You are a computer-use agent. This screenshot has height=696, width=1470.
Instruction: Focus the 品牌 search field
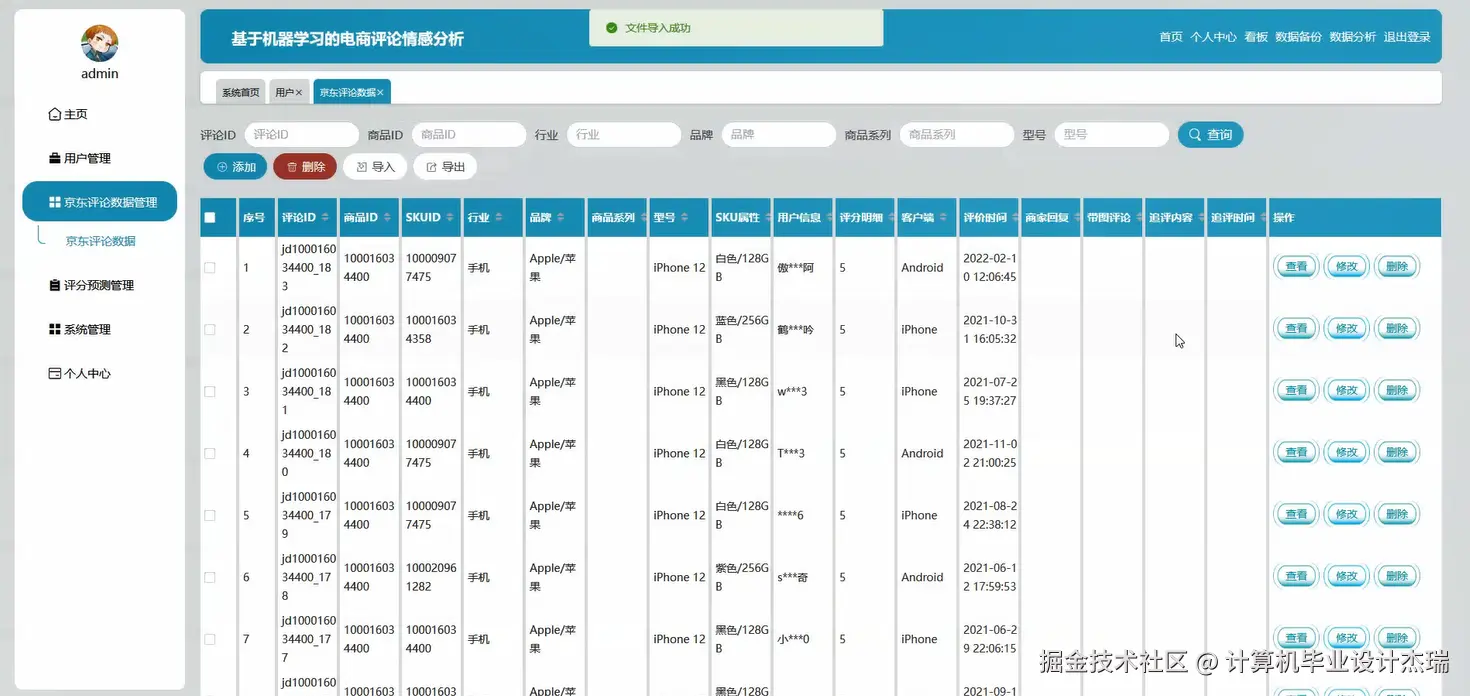pyautogui.click(x=778, y=135)
